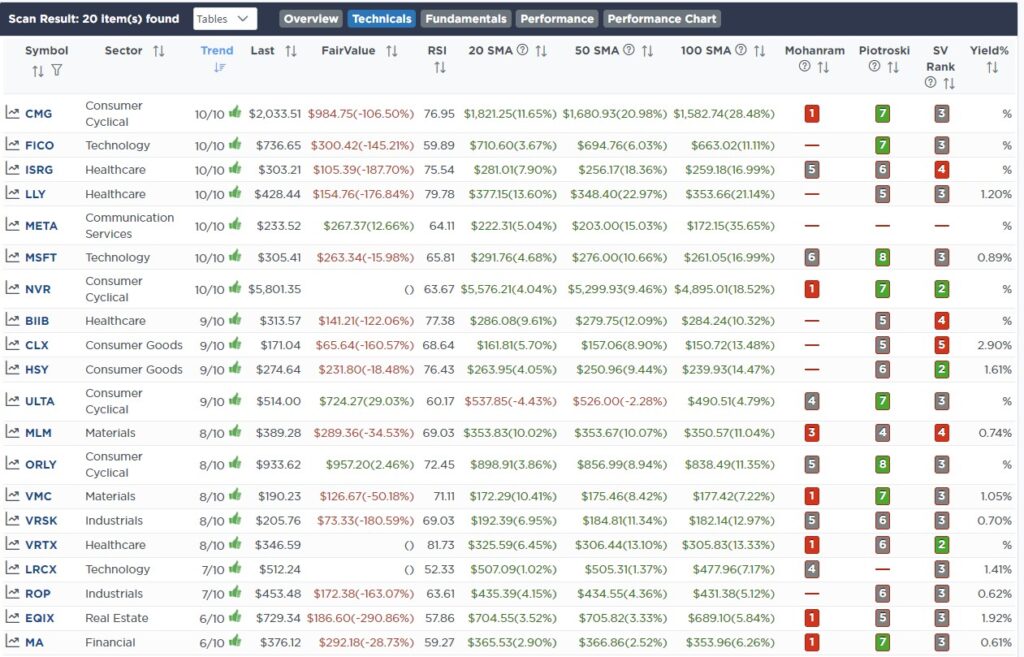Open the Performance tab
Image resolution: width=1024 pixels, height=657 pixels.
[557, 19]
